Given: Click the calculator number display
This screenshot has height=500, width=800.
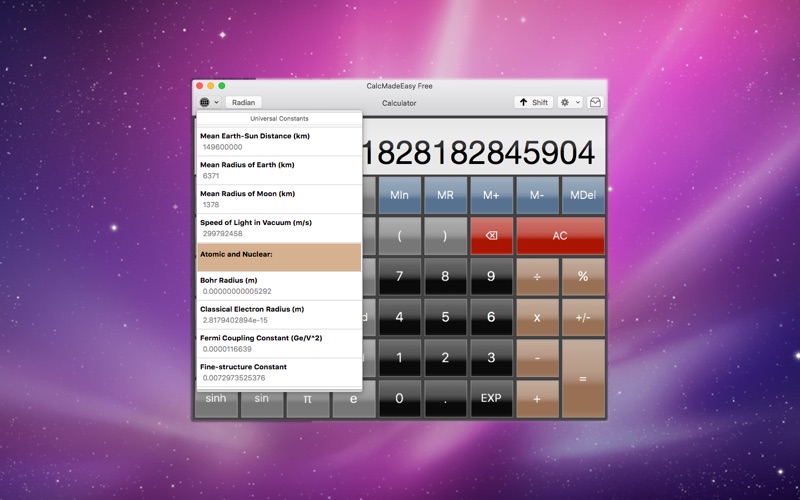Looking at the screenshot, I should (x=480, y=153).
